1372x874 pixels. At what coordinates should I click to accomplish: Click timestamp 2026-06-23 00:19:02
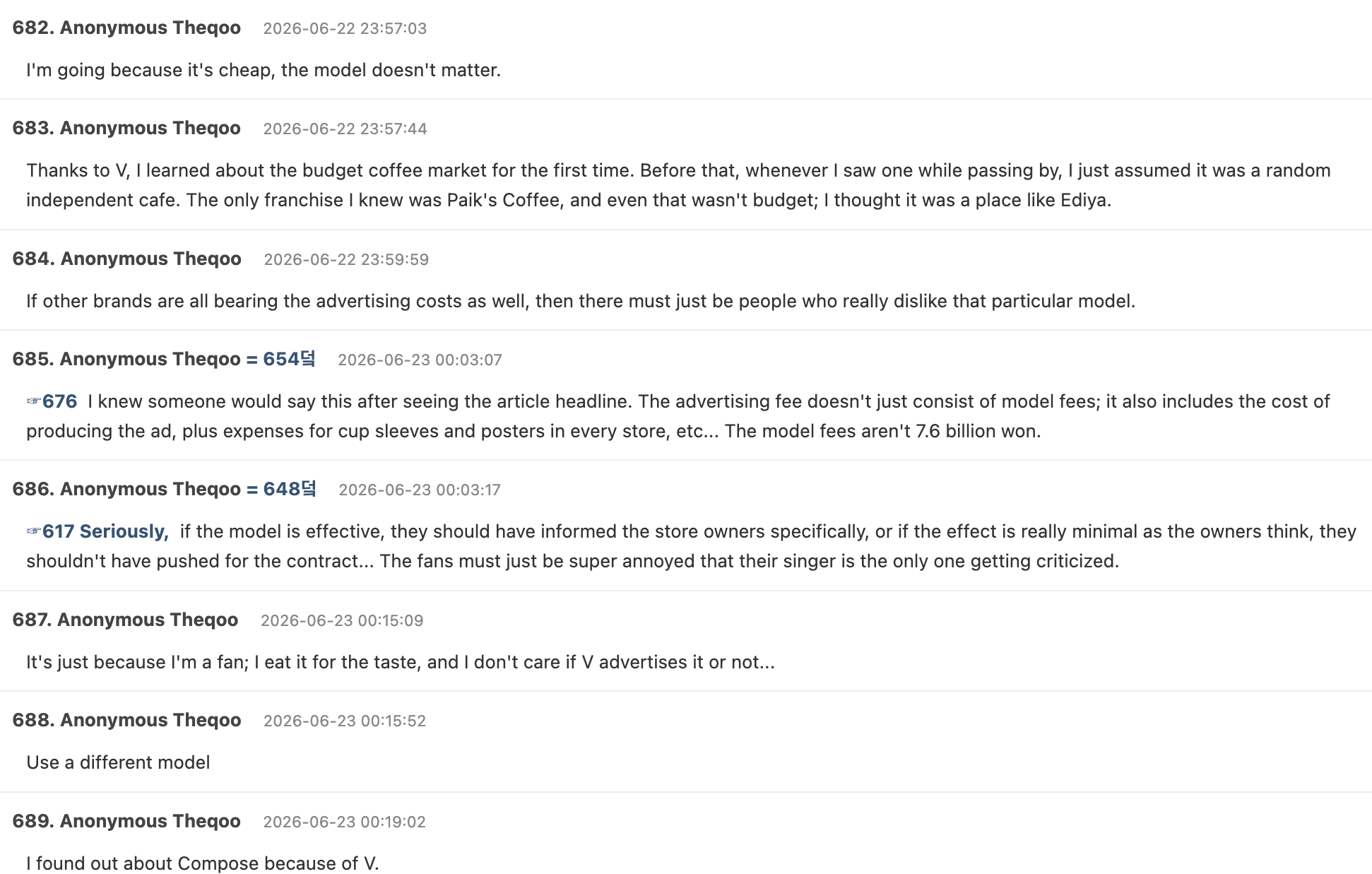click(344, 822)
